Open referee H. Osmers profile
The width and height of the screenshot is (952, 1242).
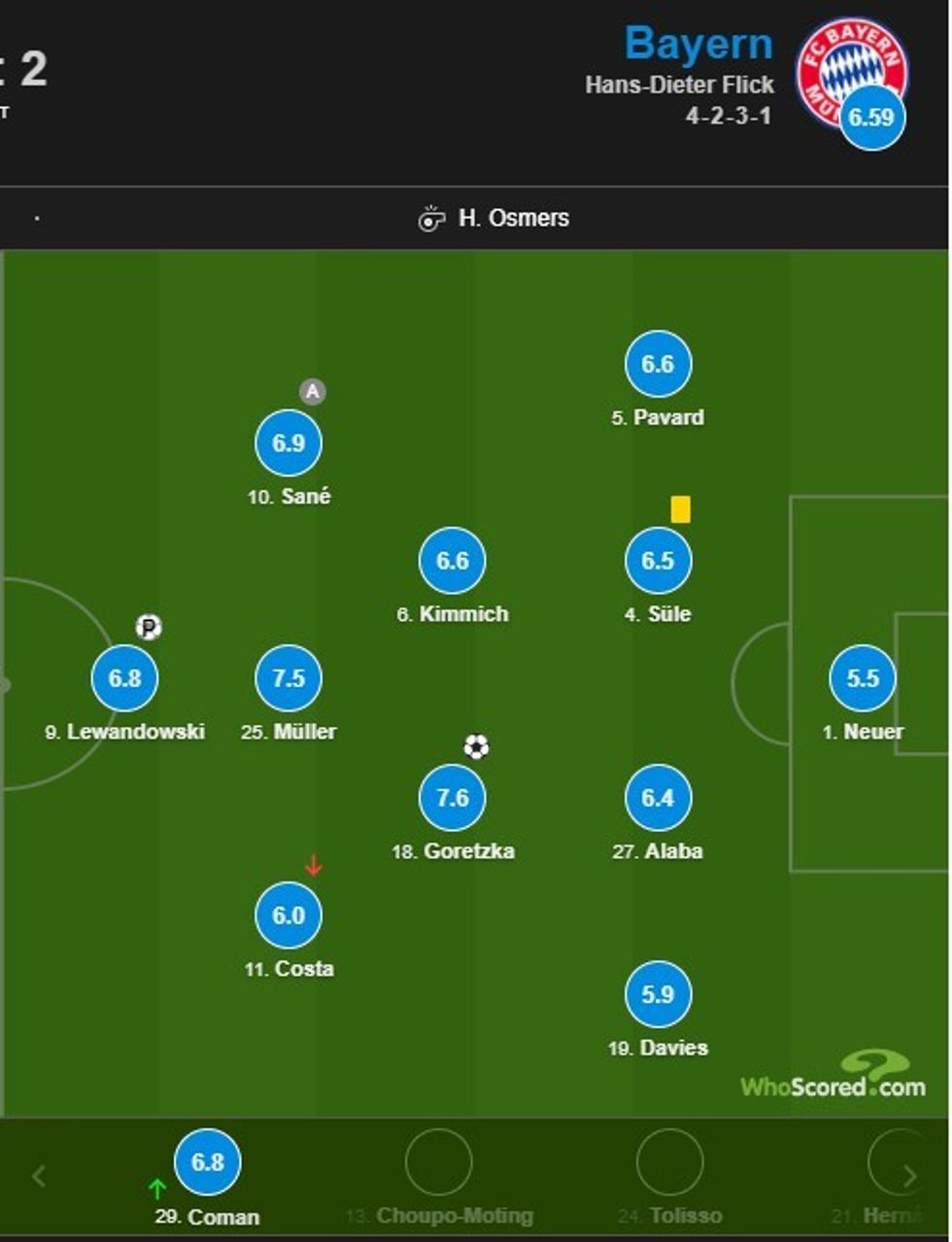point(514,219)
